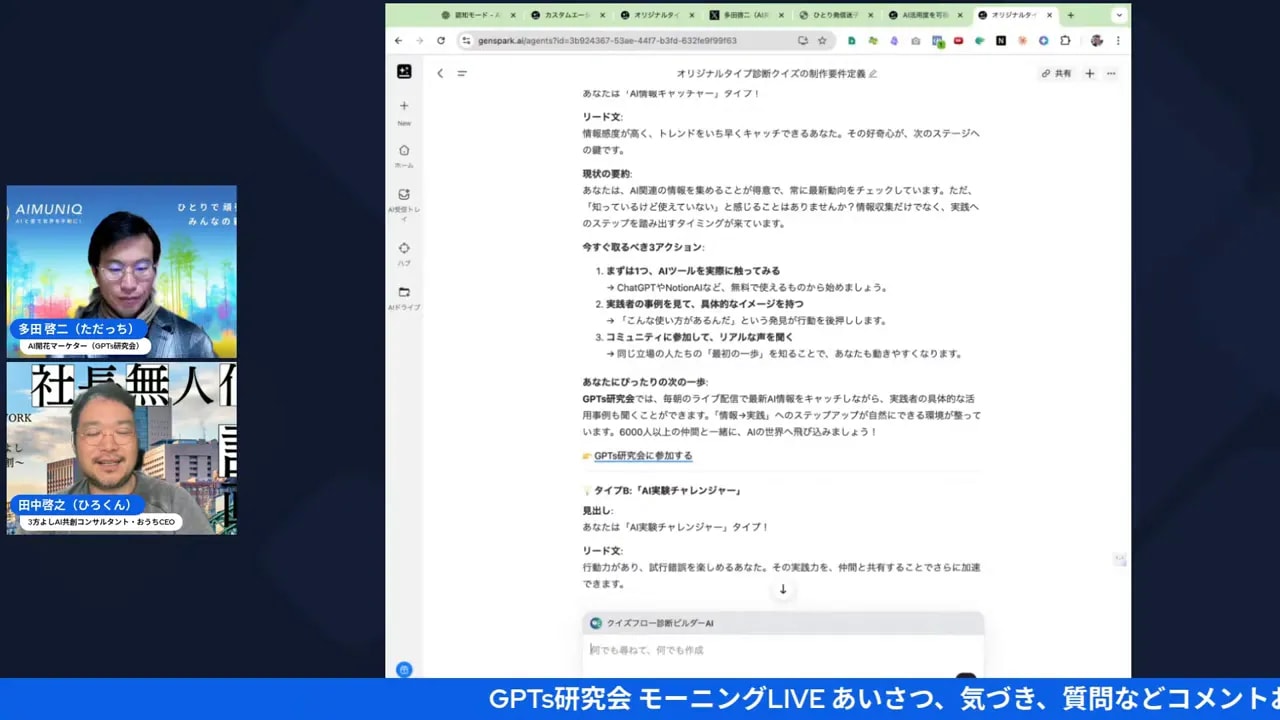Click the 共有 share button
Screen dimensions: 1280x720
(x=1062, y=73)
